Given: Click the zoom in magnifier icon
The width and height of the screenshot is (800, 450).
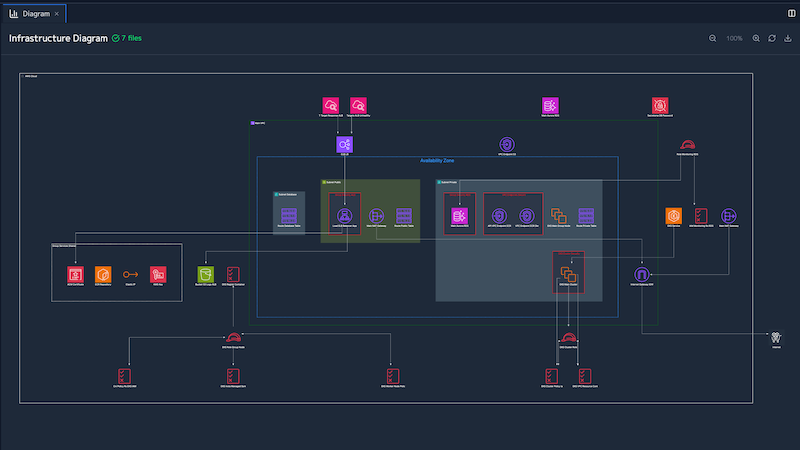Looking at the screenshot, I should (756, 38).
